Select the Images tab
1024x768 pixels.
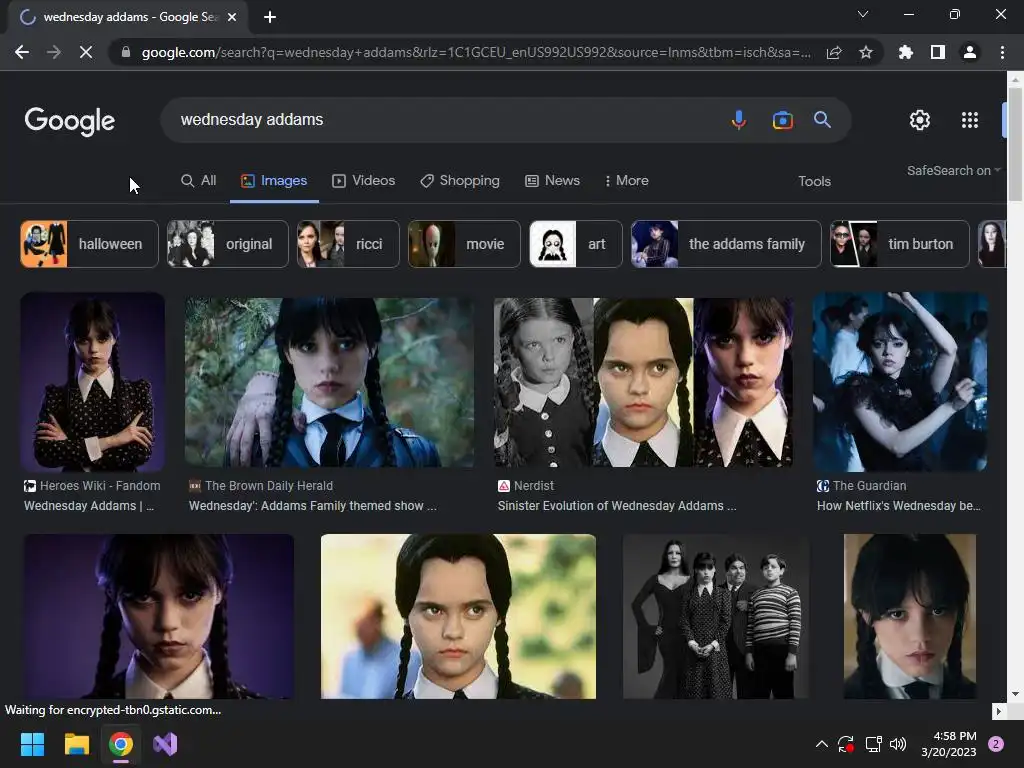274,181
